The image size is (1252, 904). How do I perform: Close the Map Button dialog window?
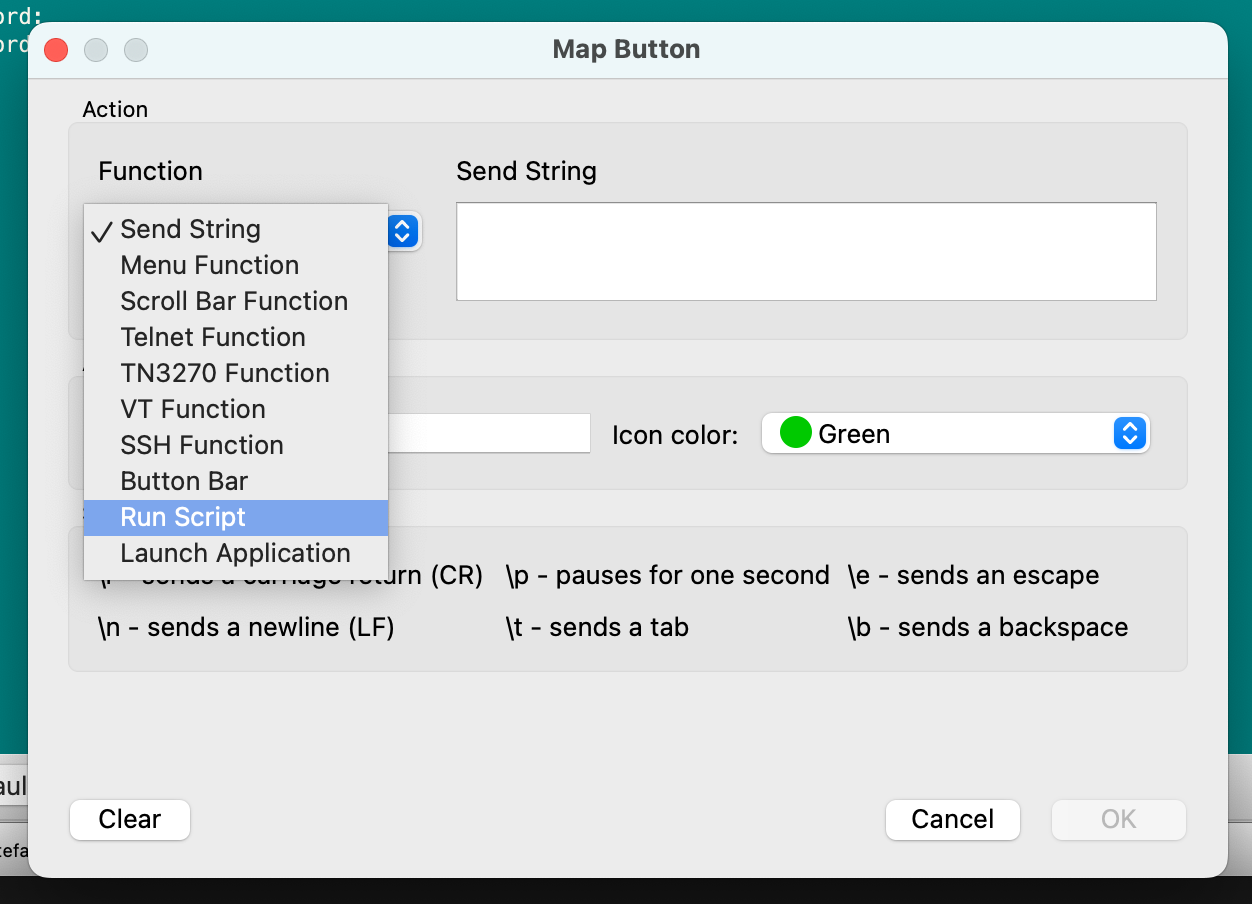coord(56,50)
